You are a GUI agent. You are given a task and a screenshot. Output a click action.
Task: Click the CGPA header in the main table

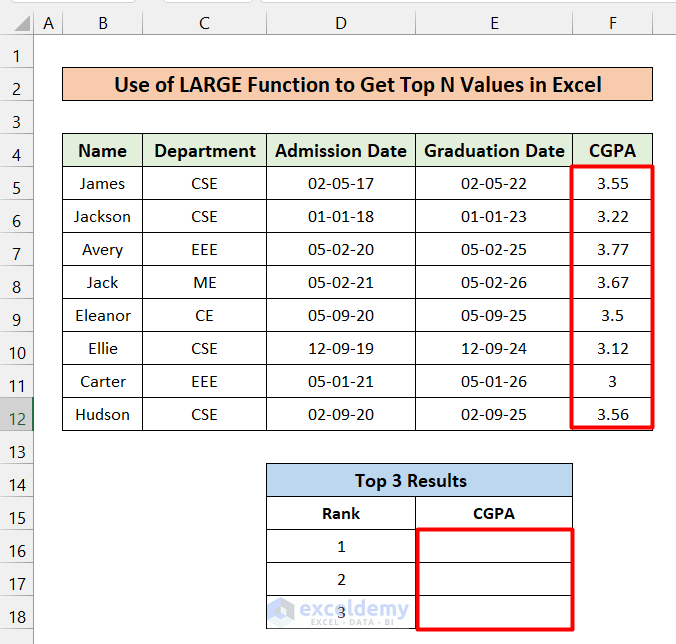click(x=613, y=150)
